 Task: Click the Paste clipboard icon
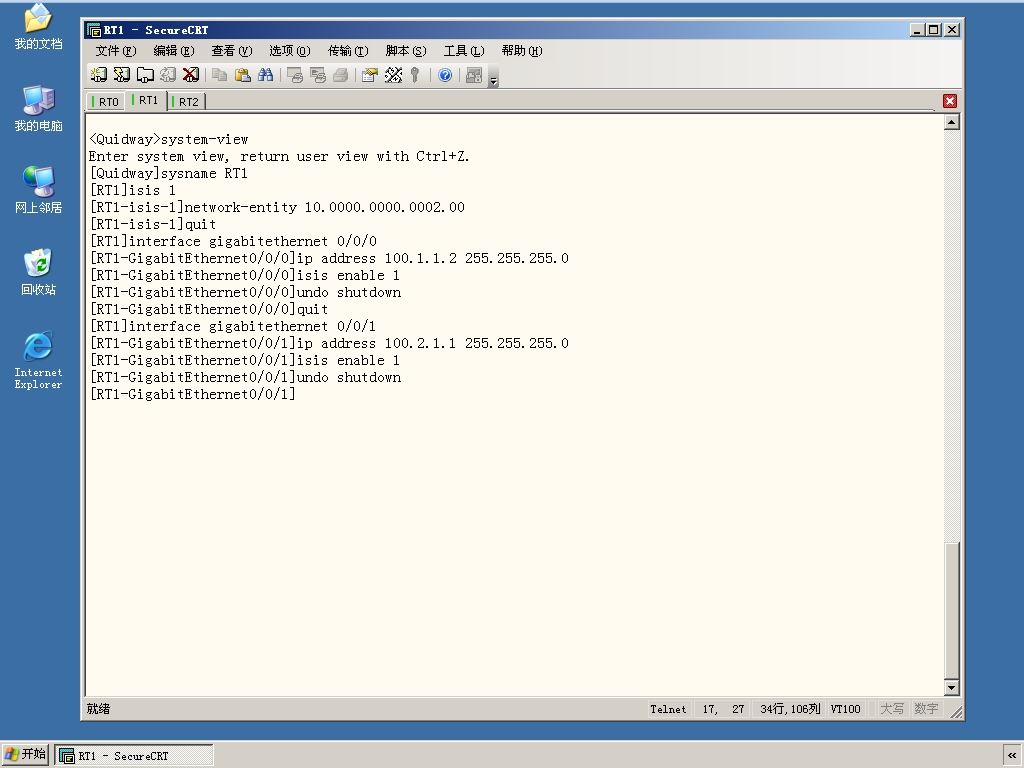click(x=242, y=74)
